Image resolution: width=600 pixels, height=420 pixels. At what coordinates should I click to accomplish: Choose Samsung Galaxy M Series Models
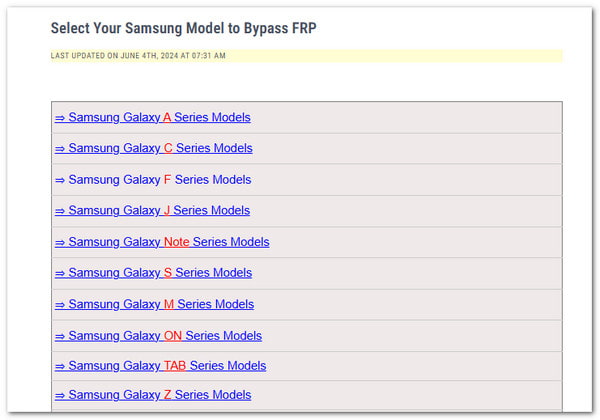(x=154, y=304)
